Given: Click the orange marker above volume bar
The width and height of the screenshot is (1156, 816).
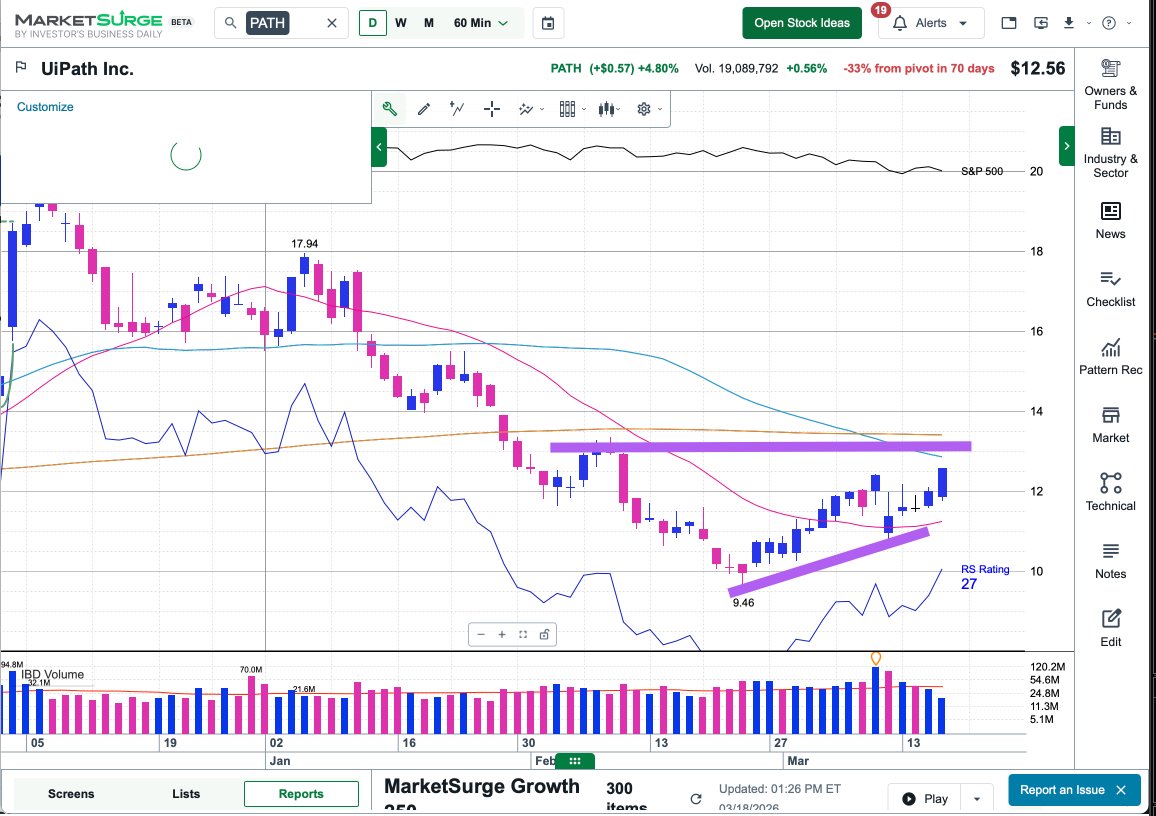Looking at the screenshot, I should 876,658.
